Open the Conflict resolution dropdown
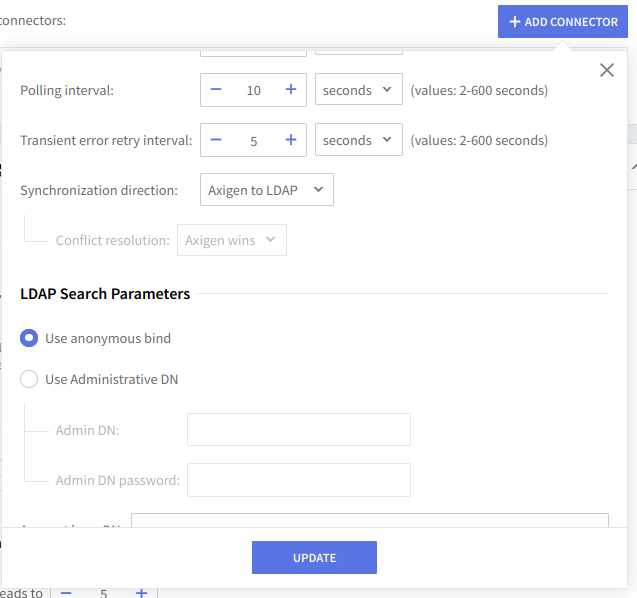Viewport: 637px width, 598px height. [x=231, y=240]
